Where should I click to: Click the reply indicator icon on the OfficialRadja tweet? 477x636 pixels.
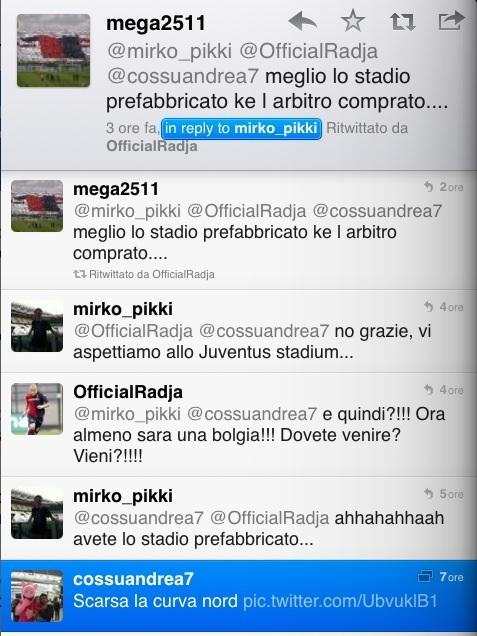pos(429,390)
